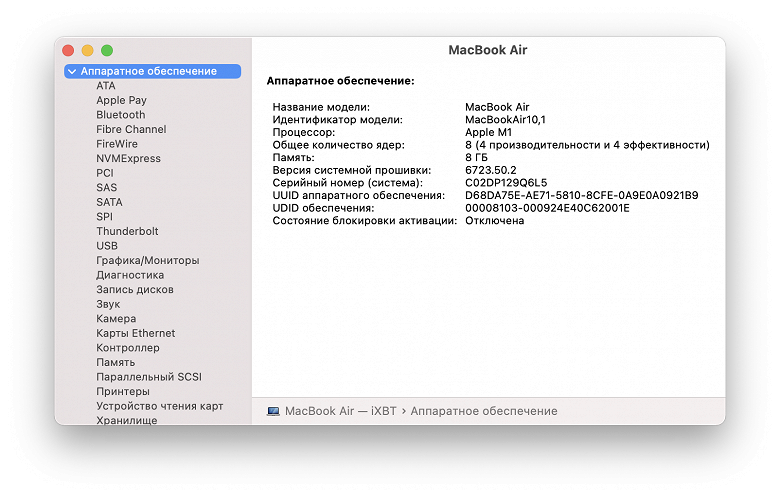Collapse the Аппаратное обеспечение section chevron
Viewport: 780px width, 497px height.
(72, 72)
